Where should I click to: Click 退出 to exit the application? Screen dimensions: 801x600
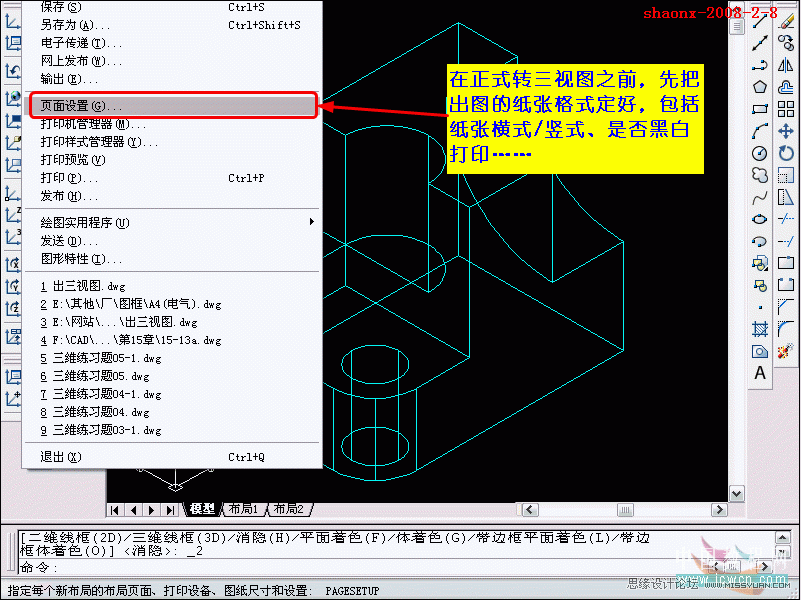coord(61,457)
